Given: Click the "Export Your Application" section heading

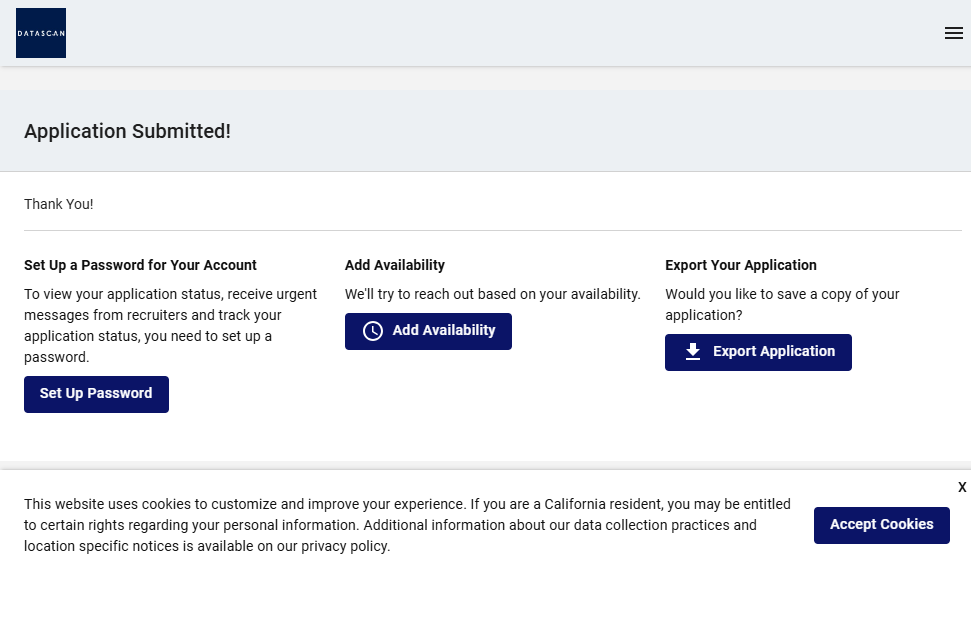Looking at the screenshot, I should point(740,265).
